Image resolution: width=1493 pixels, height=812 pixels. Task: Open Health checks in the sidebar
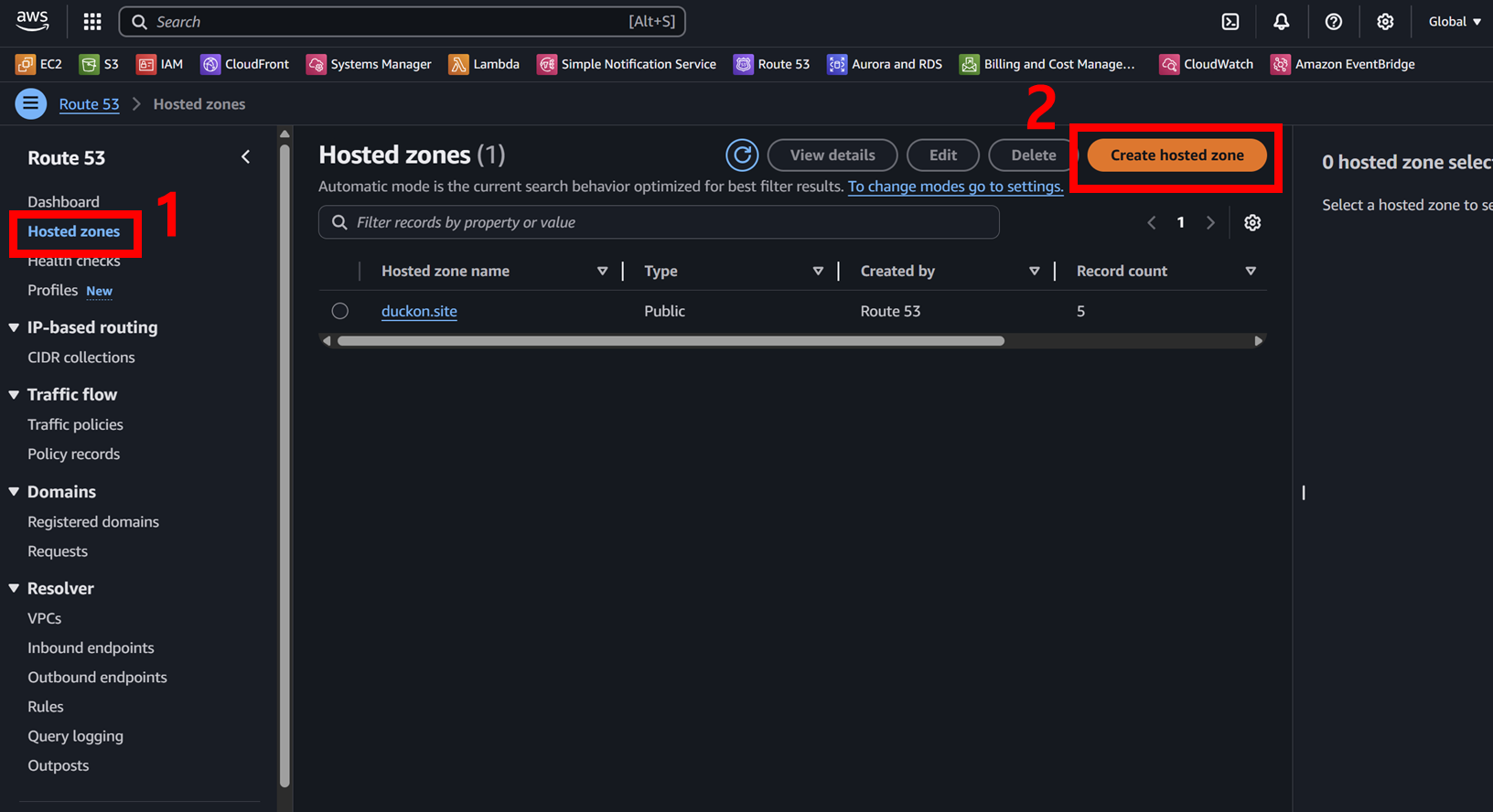coord(73,262)
